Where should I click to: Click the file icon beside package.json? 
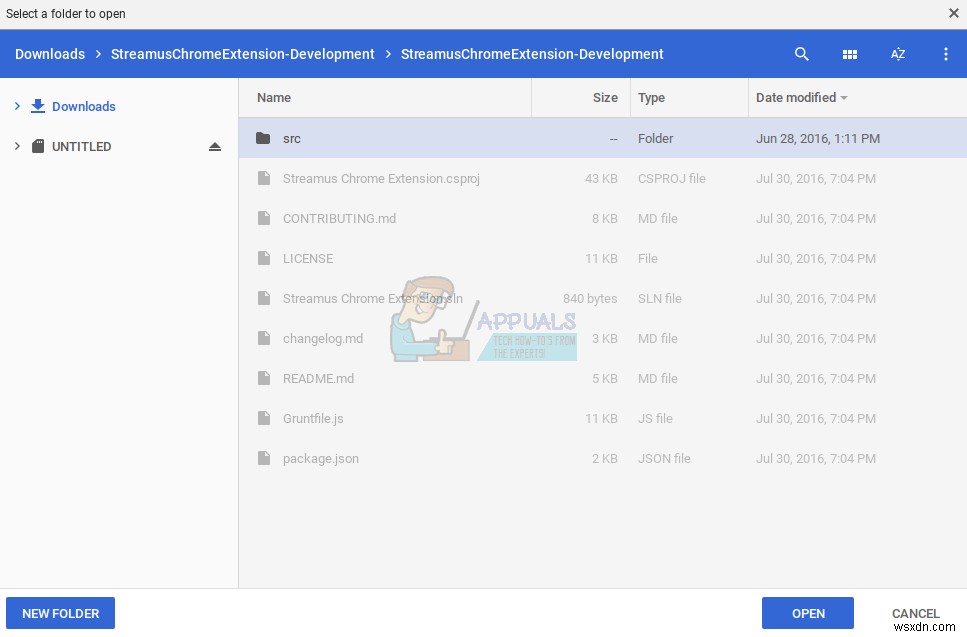pyautogui.click(x=264, y=458)
